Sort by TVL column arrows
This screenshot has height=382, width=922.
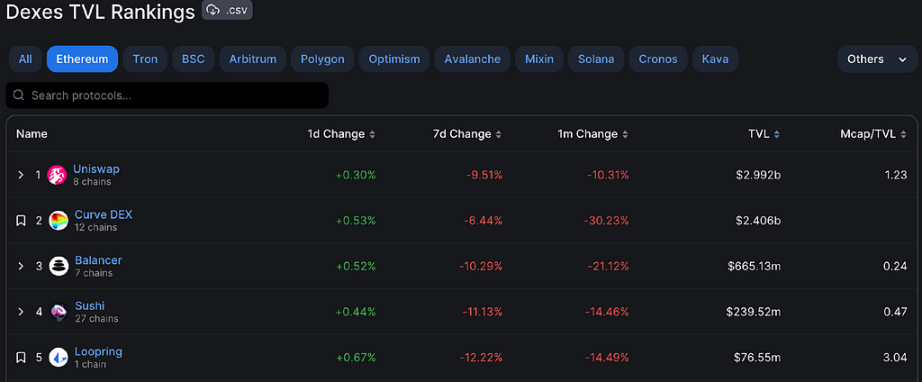(x=777, y=135)
